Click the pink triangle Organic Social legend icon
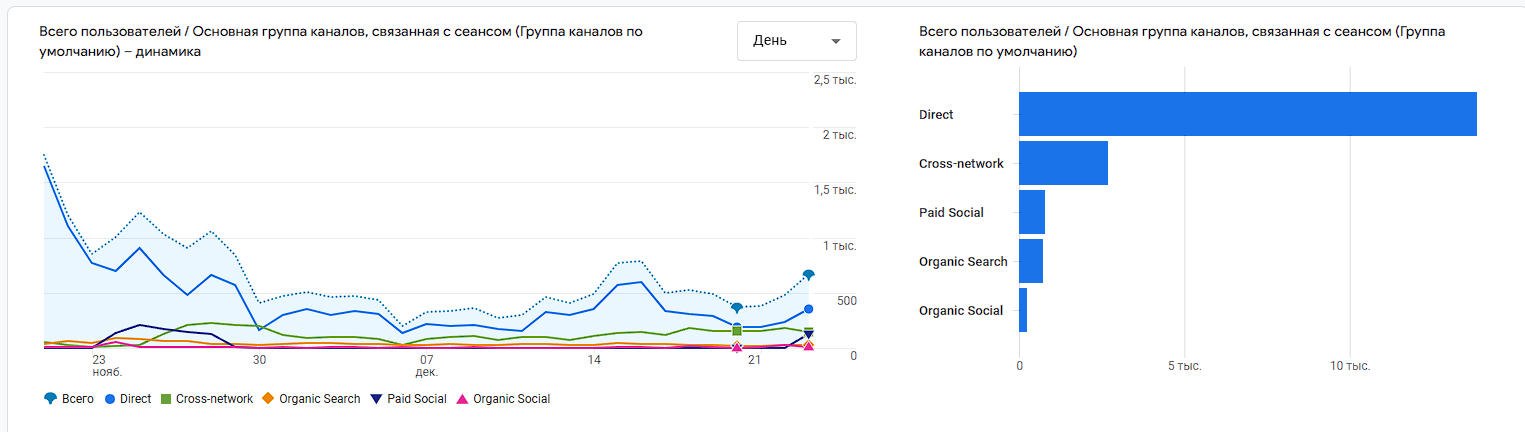Image resolution: width=1525 pixels, height=432 pixels. [462, 399]
